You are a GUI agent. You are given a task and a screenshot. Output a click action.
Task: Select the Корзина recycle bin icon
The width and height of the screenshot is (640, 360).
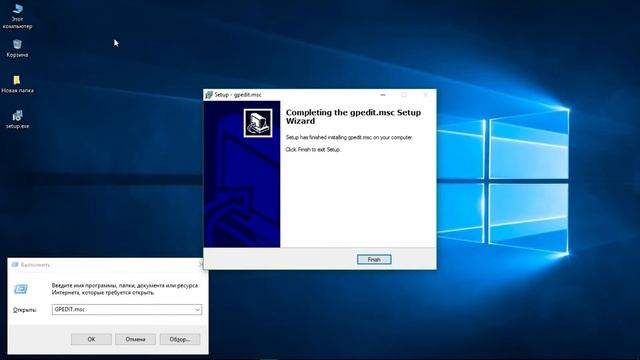click(17, 48)
